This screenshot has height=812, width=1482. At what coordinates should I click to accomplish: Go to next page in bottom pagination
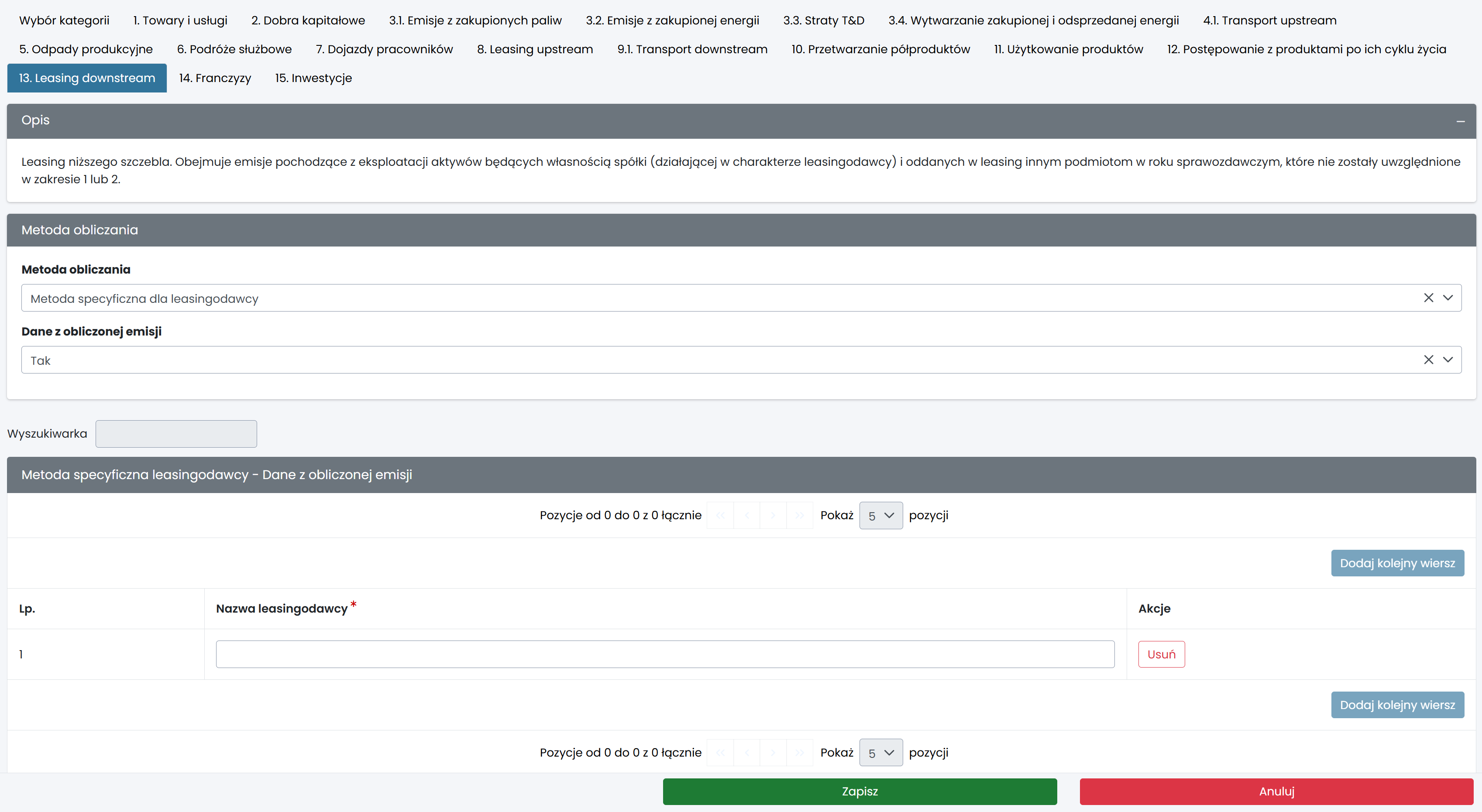[x=773, y=753]
